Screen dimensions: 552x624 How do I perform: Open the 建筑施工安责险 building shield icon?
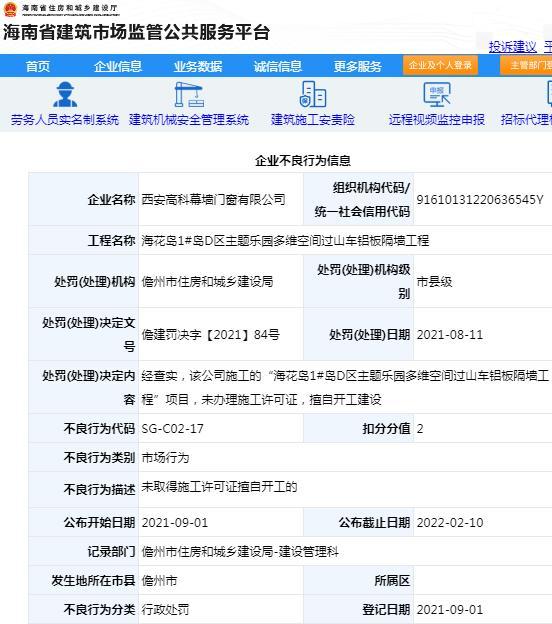313,94
